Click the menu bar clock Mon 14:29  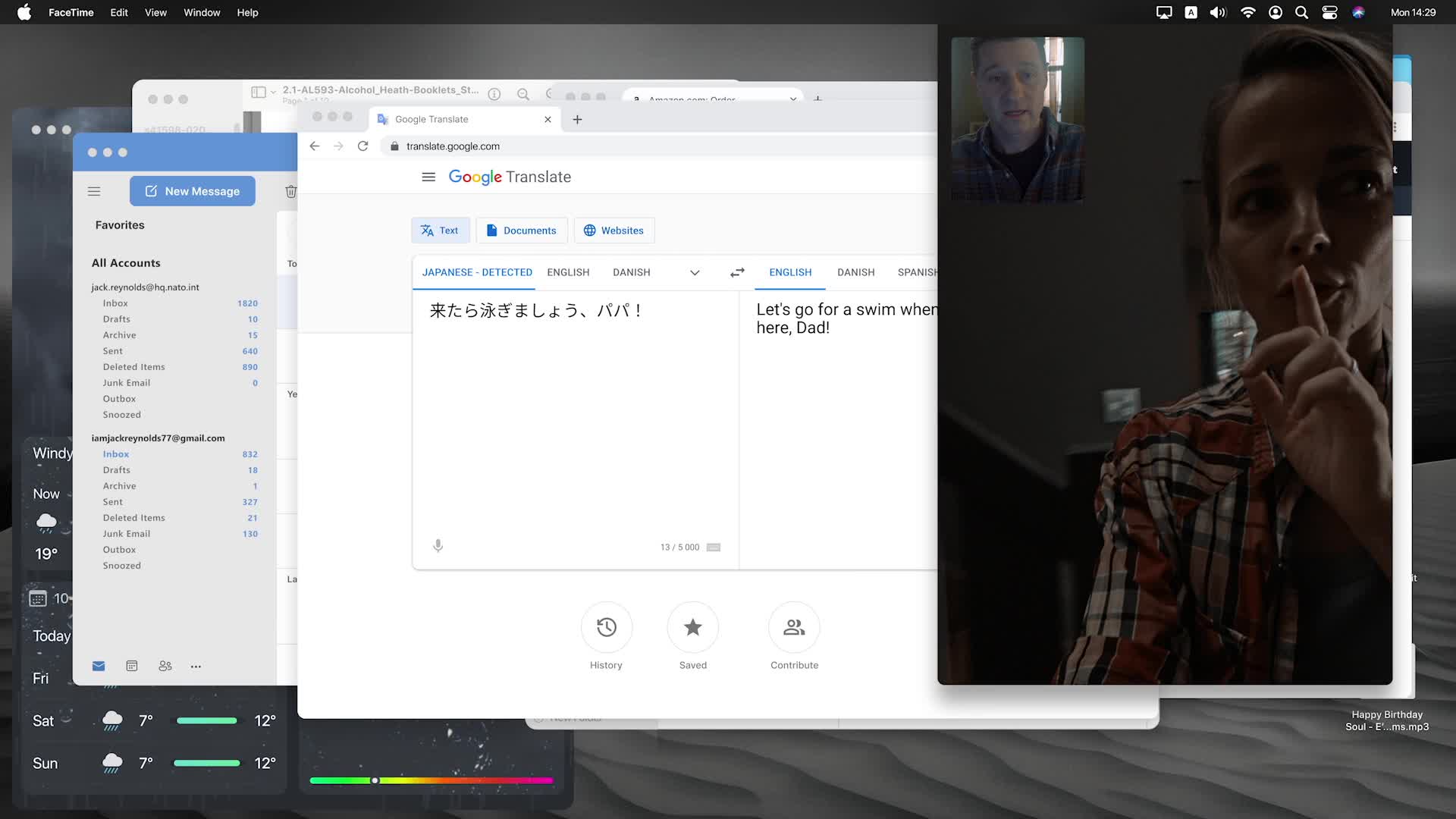1413,12
